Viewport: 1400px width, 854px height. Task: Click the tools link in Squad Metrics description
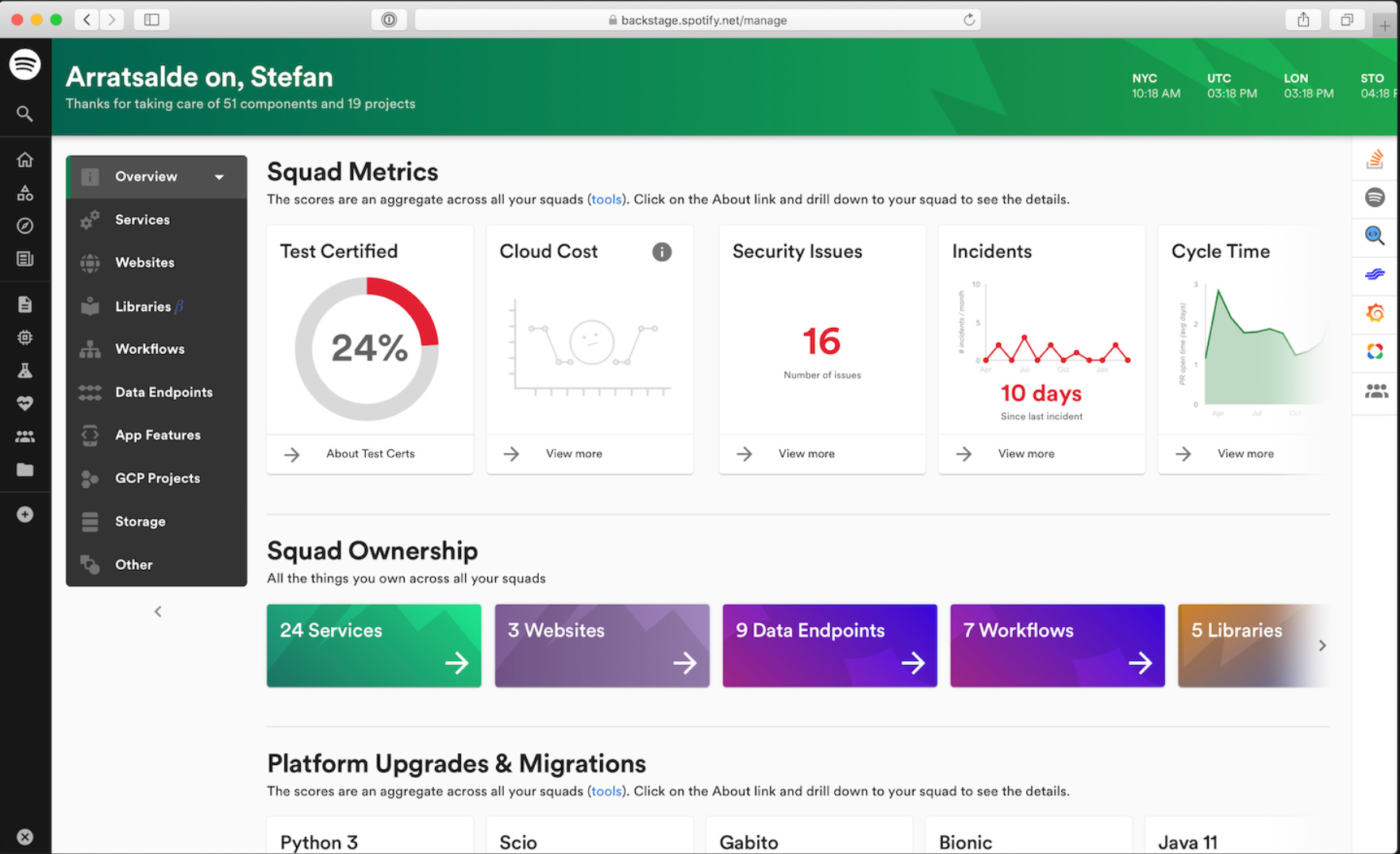[606, 199]
